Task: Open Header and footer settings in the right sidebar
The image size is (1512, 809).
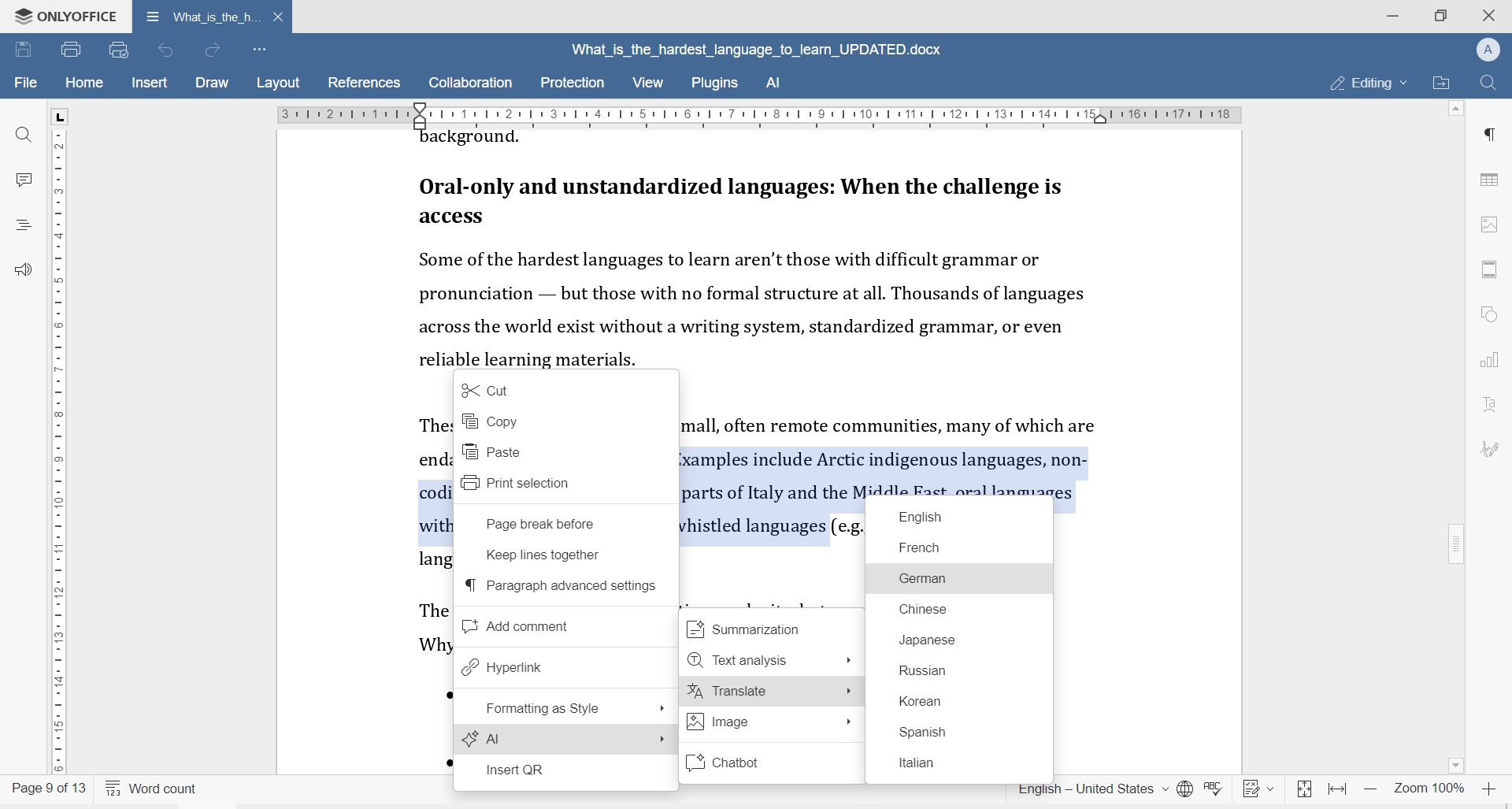Action: [x=1490, y=270]
